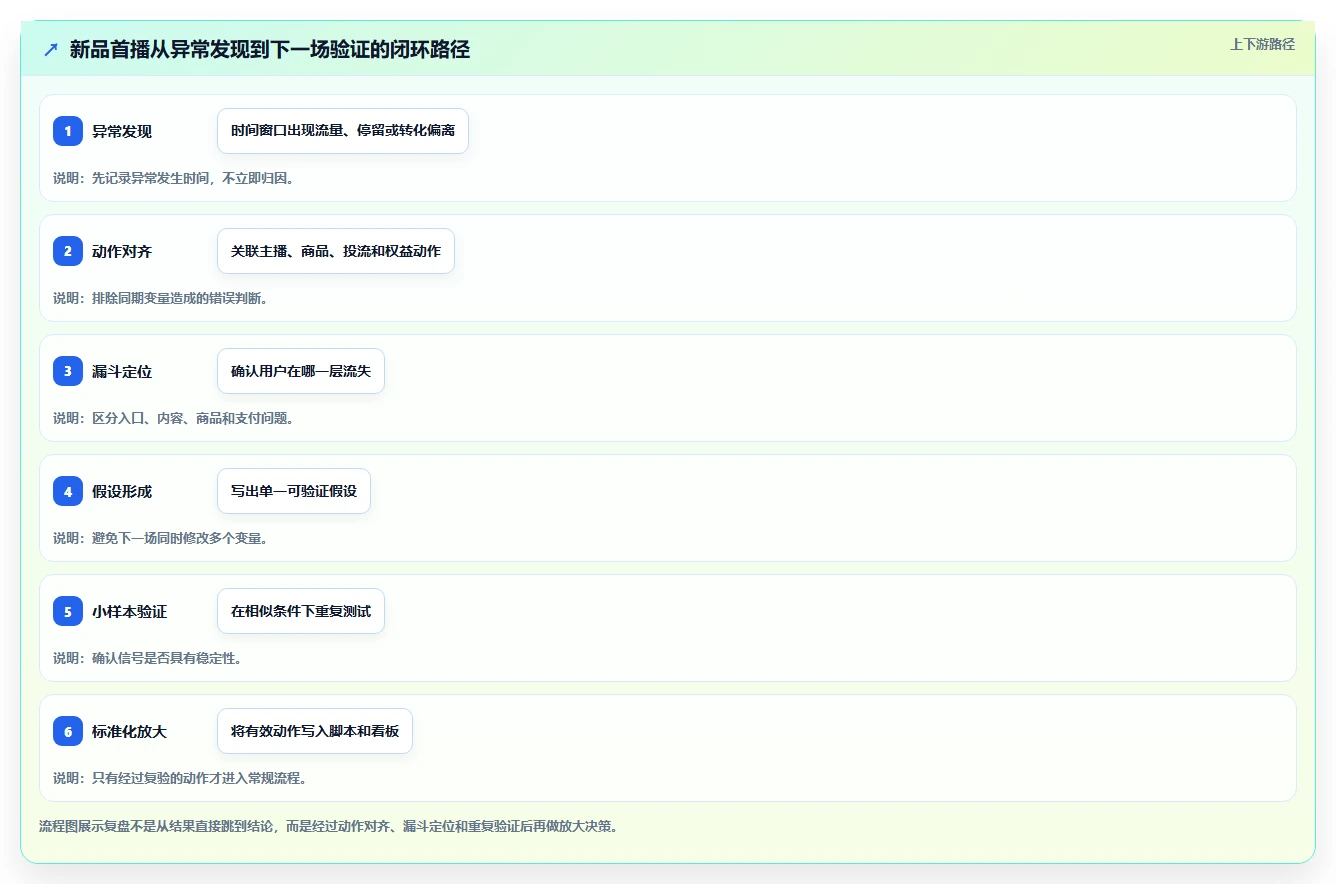This screenshot has width=1336, height=884.
Task: Click the step number 1 badge
Action: click(68, 131)
